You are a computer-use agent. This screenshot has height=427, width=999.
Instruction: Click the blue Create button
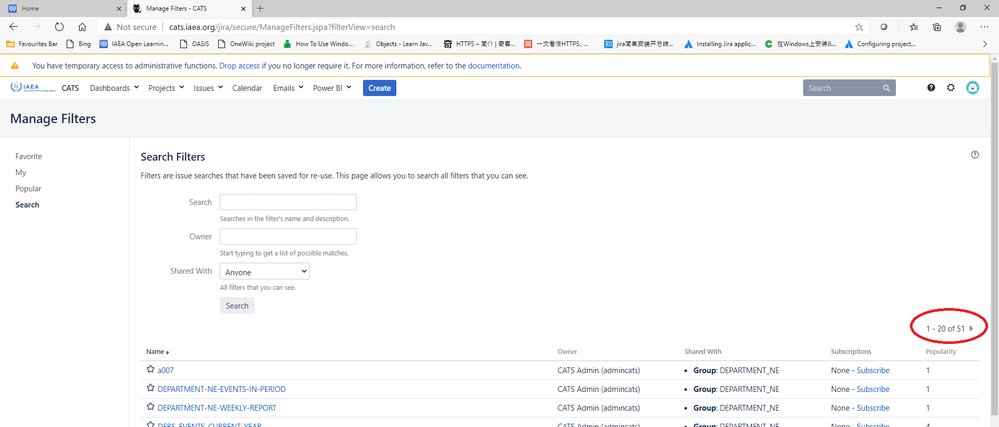coord(379,88)
